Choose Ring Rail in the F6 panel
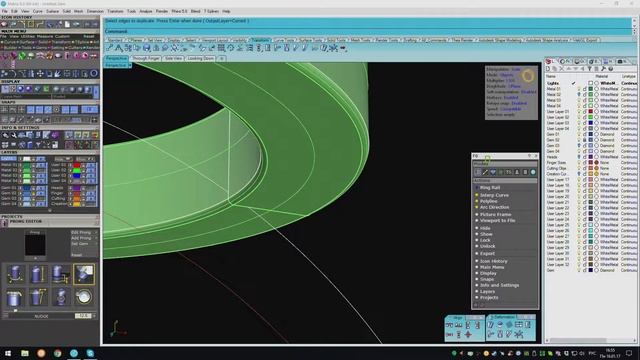 click(x=490, y=188)
